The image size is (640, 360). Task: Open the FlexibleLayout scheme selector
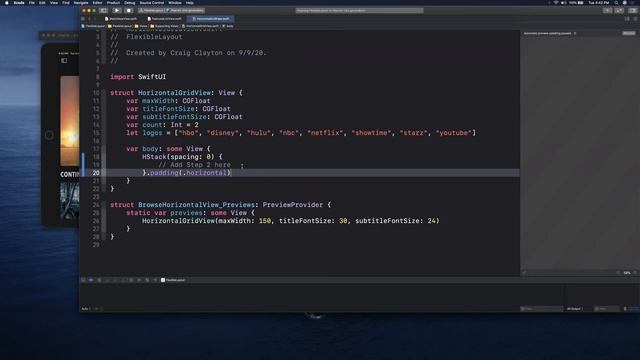click(x=152, y=10)
